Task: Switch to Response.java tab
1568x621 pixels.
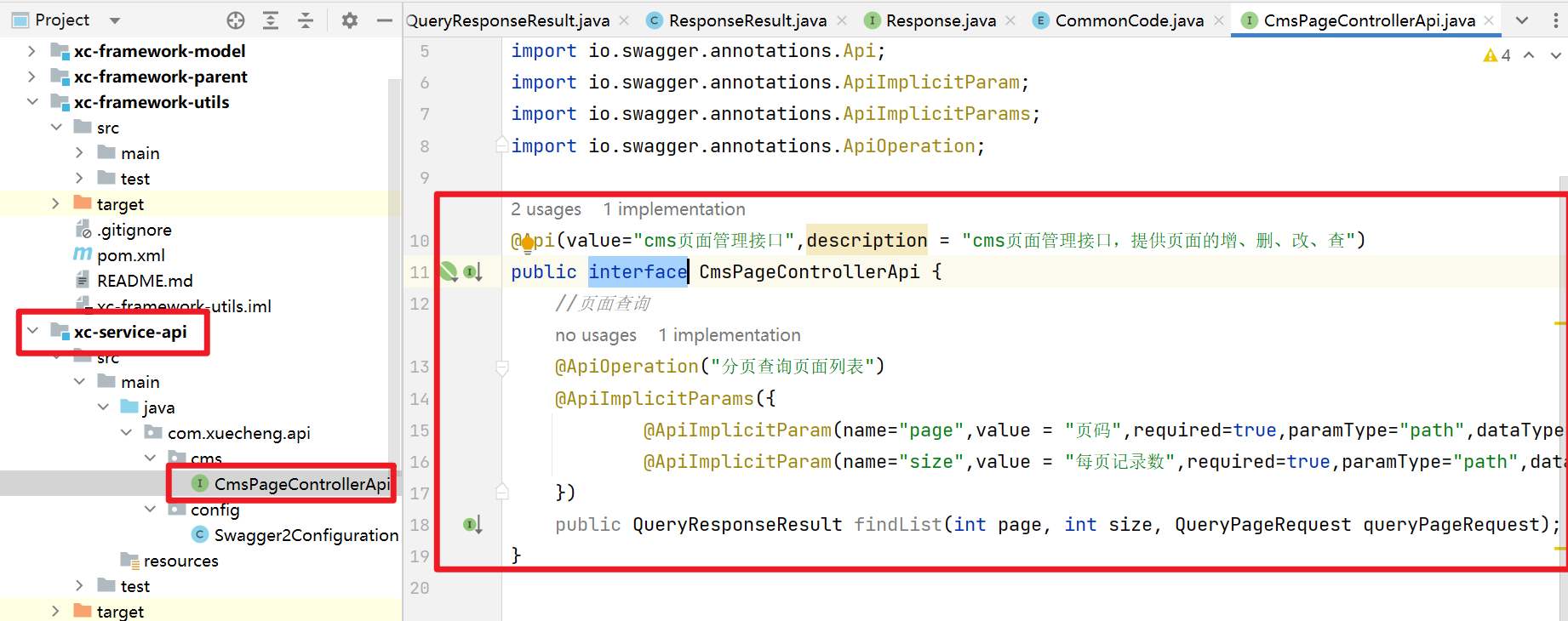Action: pyautogui.click(x=930, y=20)
